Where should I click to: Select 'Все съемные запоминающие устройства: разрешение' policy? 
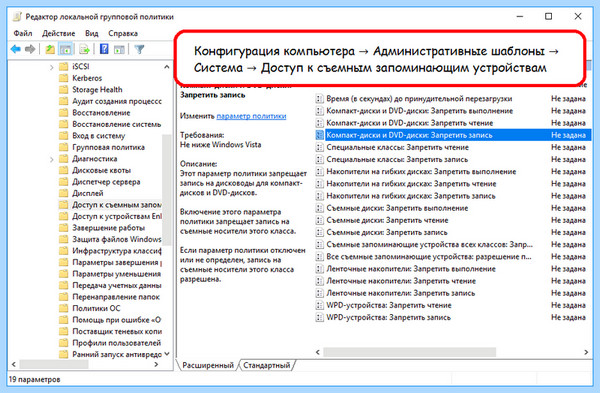click(x=429, y=257)
